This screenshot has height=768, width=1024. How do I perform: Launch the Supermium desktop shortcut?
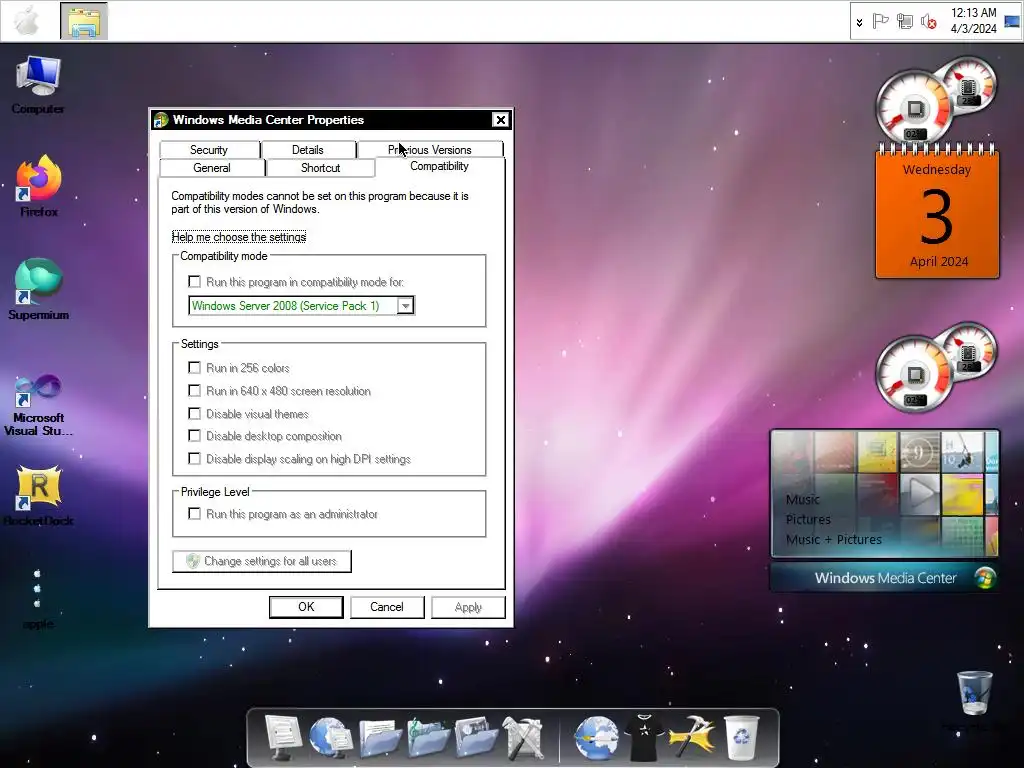point(39,289)
